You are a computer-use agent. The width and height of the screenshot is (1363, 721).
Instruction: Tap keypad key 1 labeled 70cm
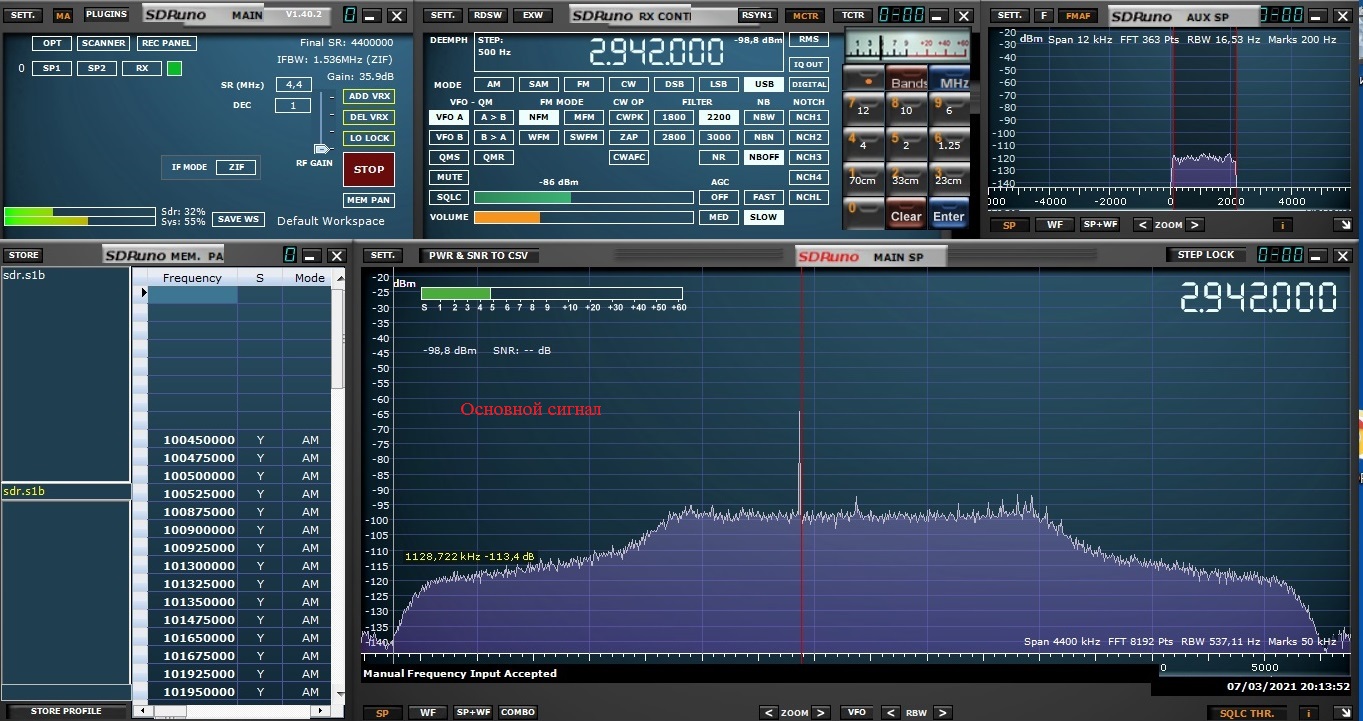(x=863, y=179)
